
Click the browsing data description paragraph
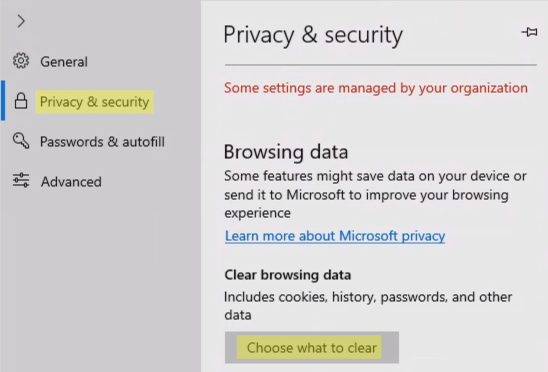click(x=375, y=194)
